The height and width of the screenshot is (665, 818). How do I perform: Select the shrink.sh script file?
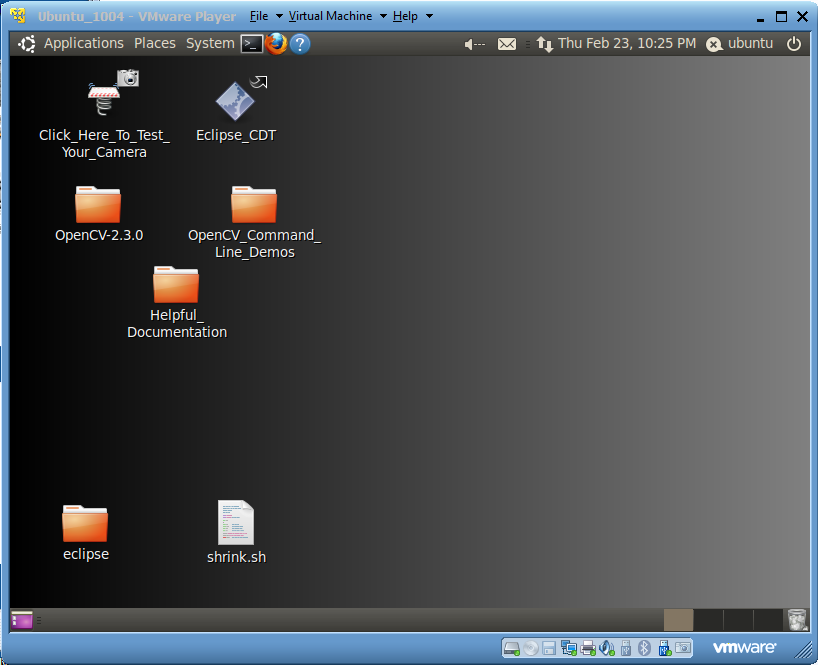pyautogui.click(x=236, y=532)
